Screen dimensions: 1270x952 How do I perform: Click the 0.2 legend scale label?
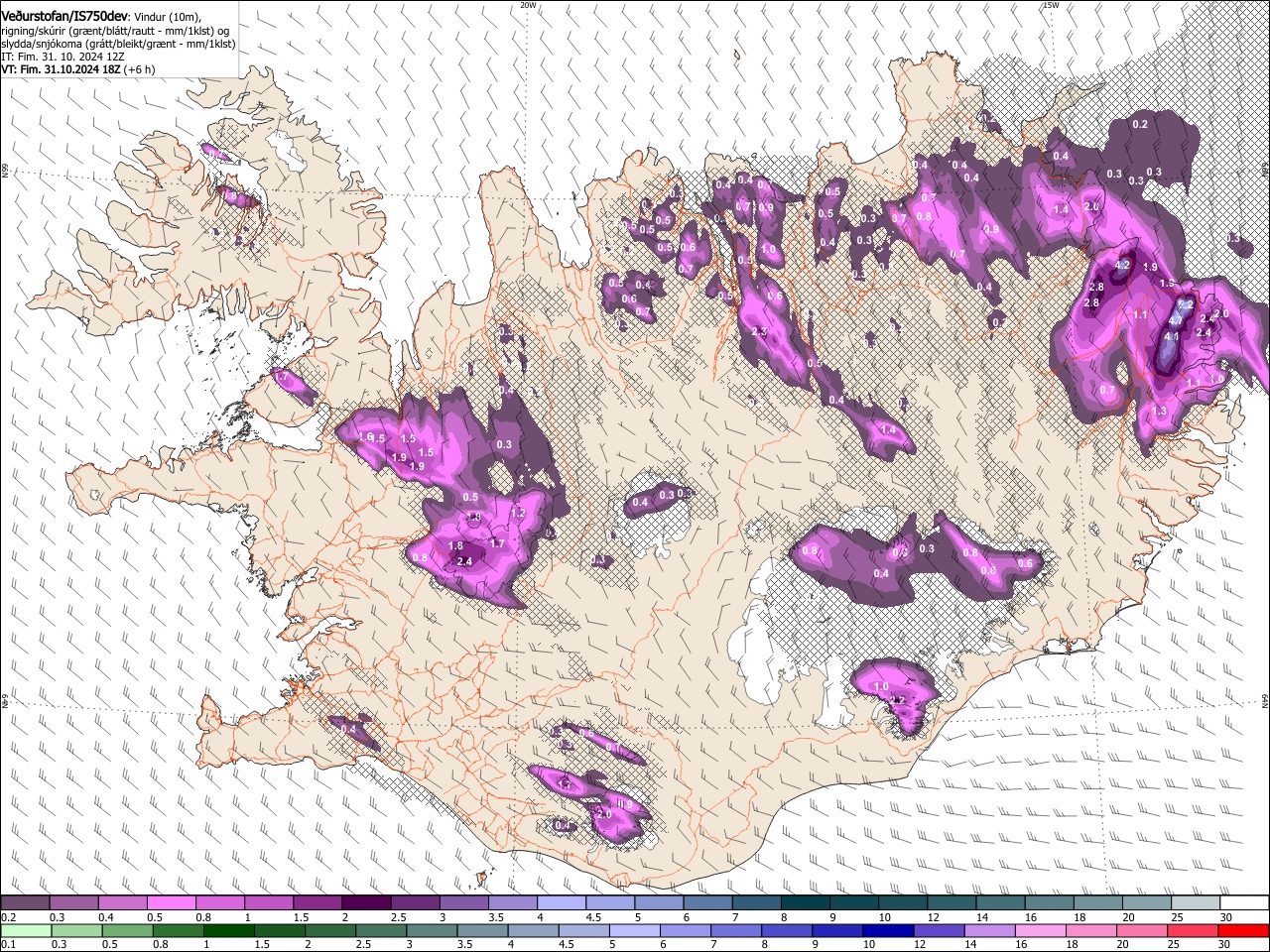(7, 917)
